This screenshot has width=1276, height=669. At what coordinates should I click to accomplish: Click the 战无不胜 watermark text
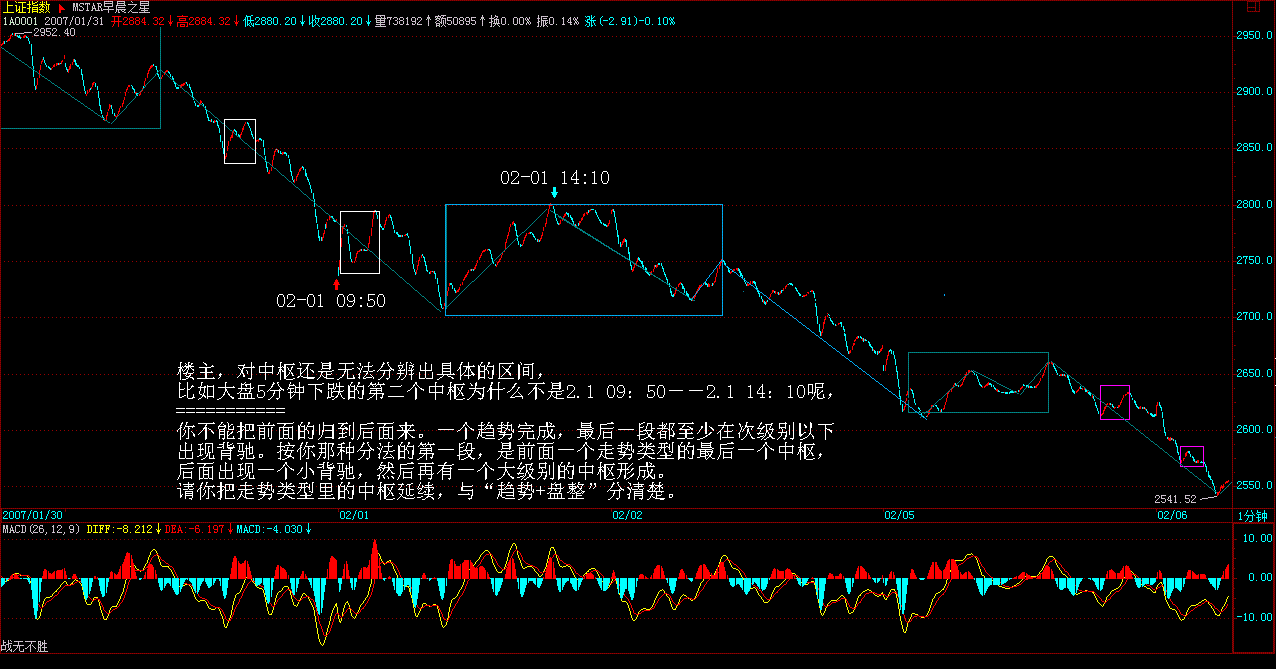click(x=24, y=647)
